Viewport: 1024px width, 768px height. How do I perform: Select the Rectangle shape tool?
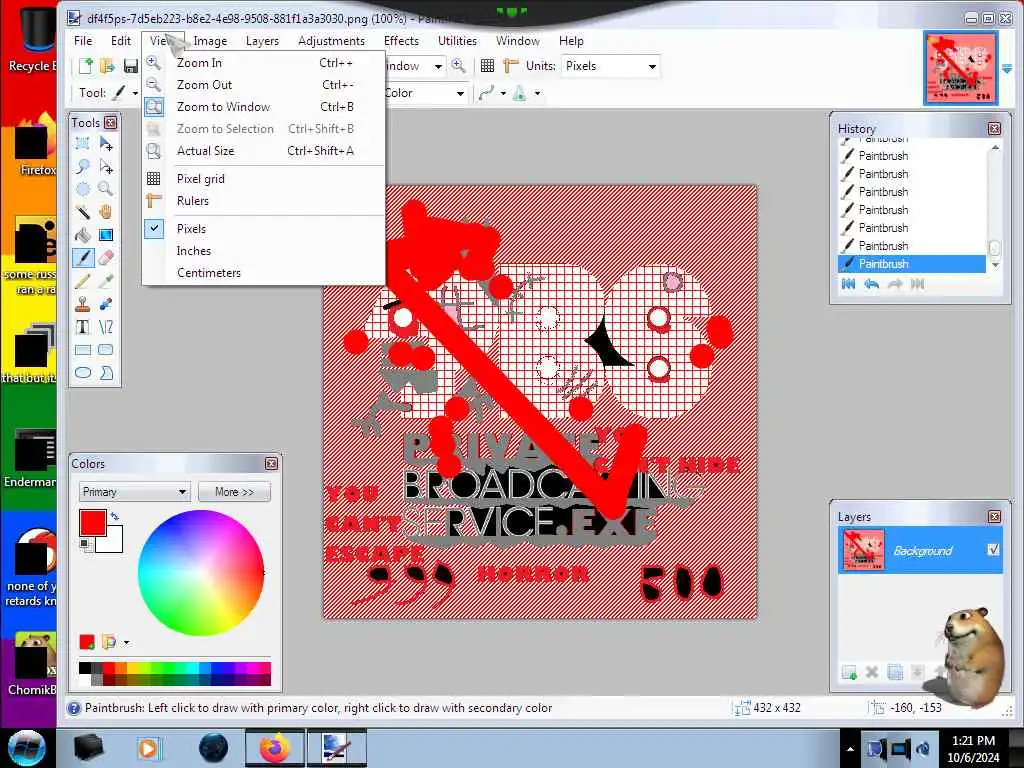pos(83,350)
